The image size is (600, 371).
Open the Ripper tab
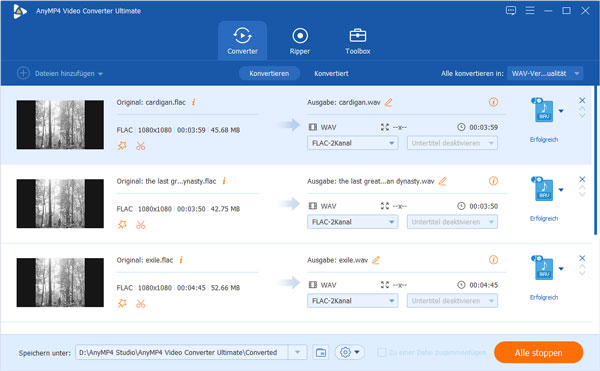point(300,41)
